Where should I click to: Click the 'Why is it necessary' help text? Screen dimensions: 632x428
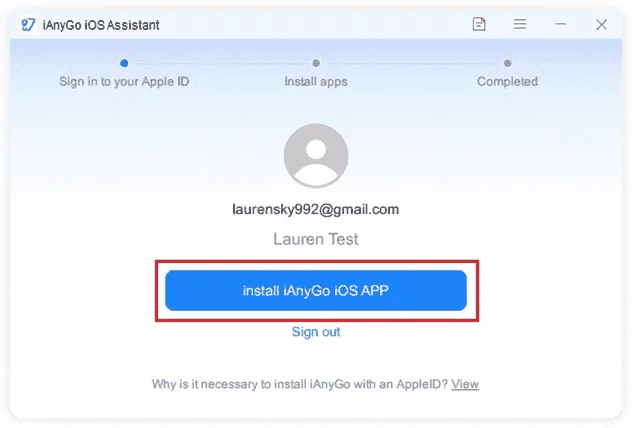pos(300,384)
